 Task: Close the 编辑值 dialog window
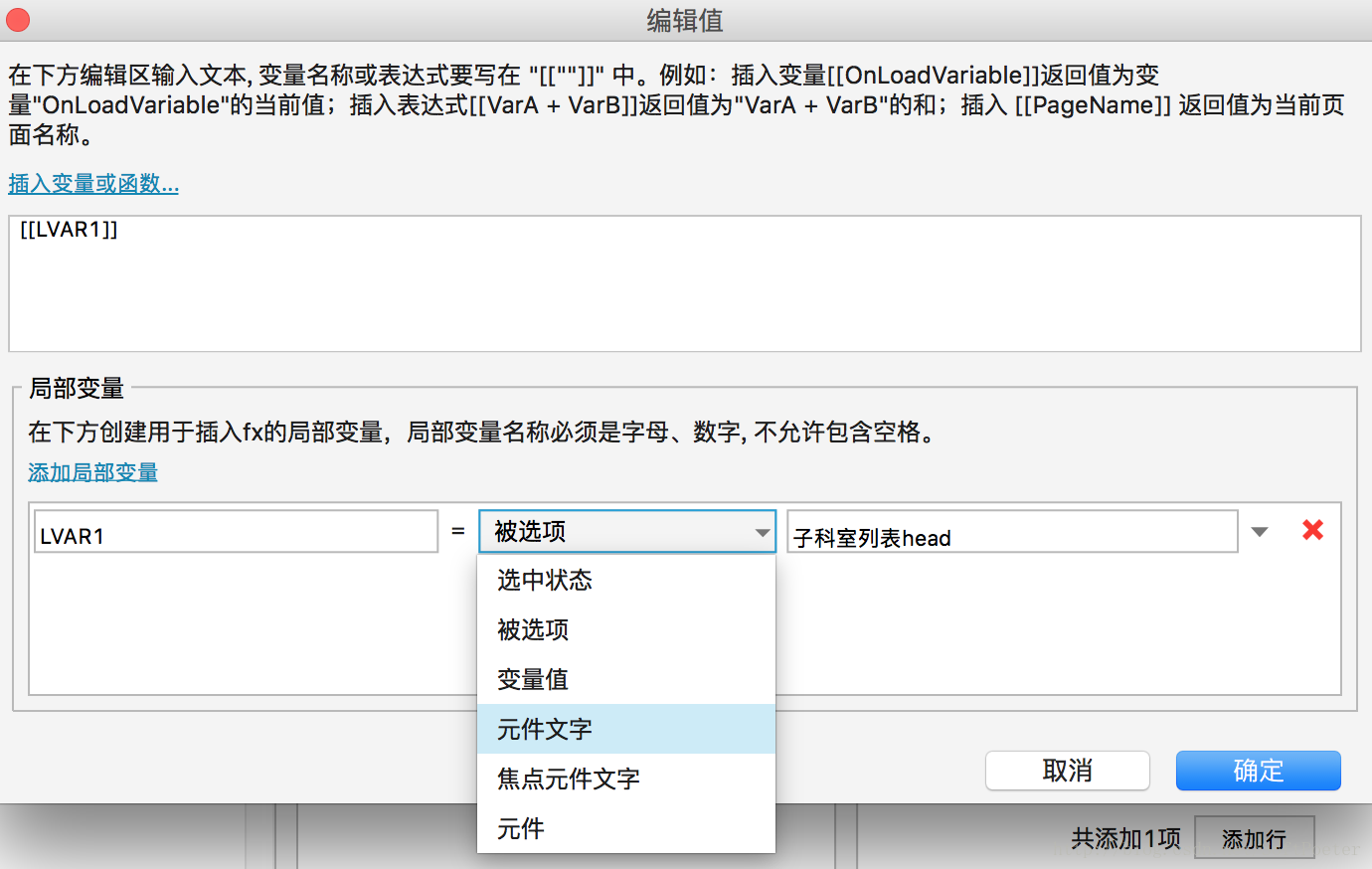pos(18,20)
